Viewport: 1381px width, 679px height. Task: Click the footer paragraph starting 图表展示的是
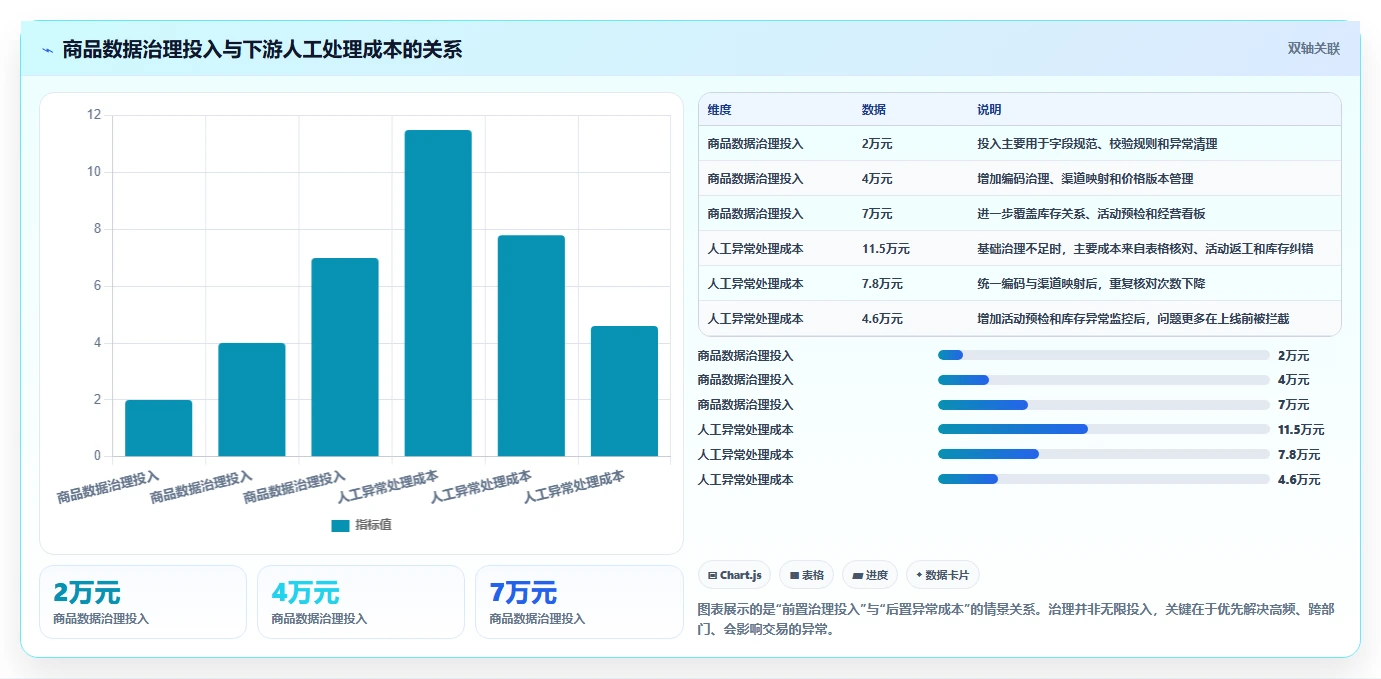[x=1019, y=619]
